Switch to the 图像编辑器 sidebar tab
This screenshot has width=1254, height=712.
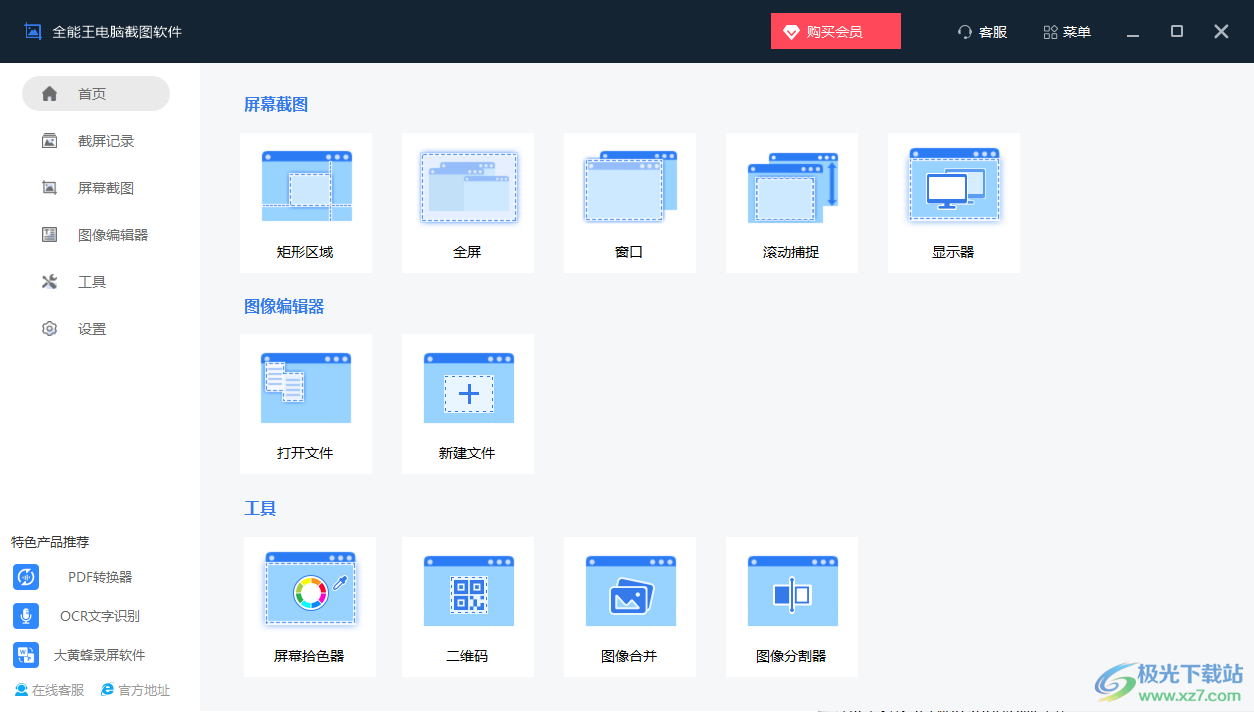(x=96, y=235)
